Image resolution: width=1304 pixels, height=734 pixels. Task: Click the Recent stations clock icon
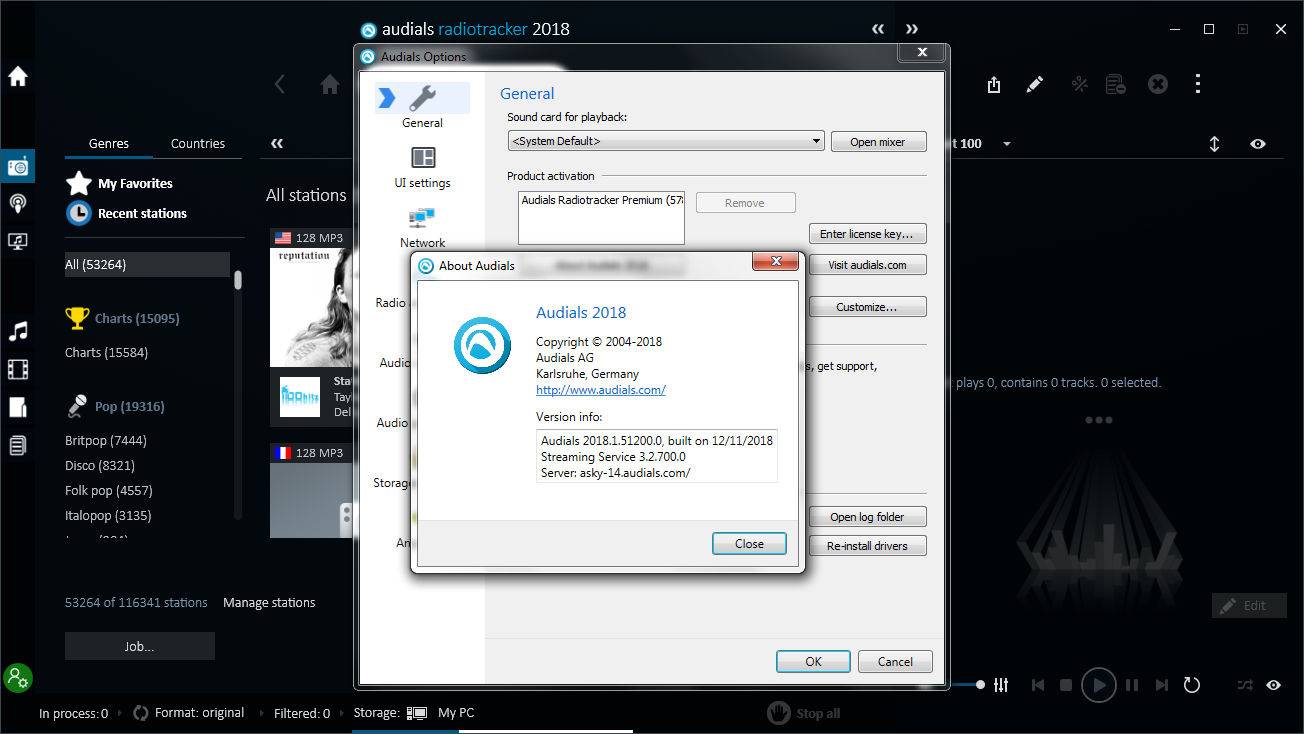coord(78,213)
